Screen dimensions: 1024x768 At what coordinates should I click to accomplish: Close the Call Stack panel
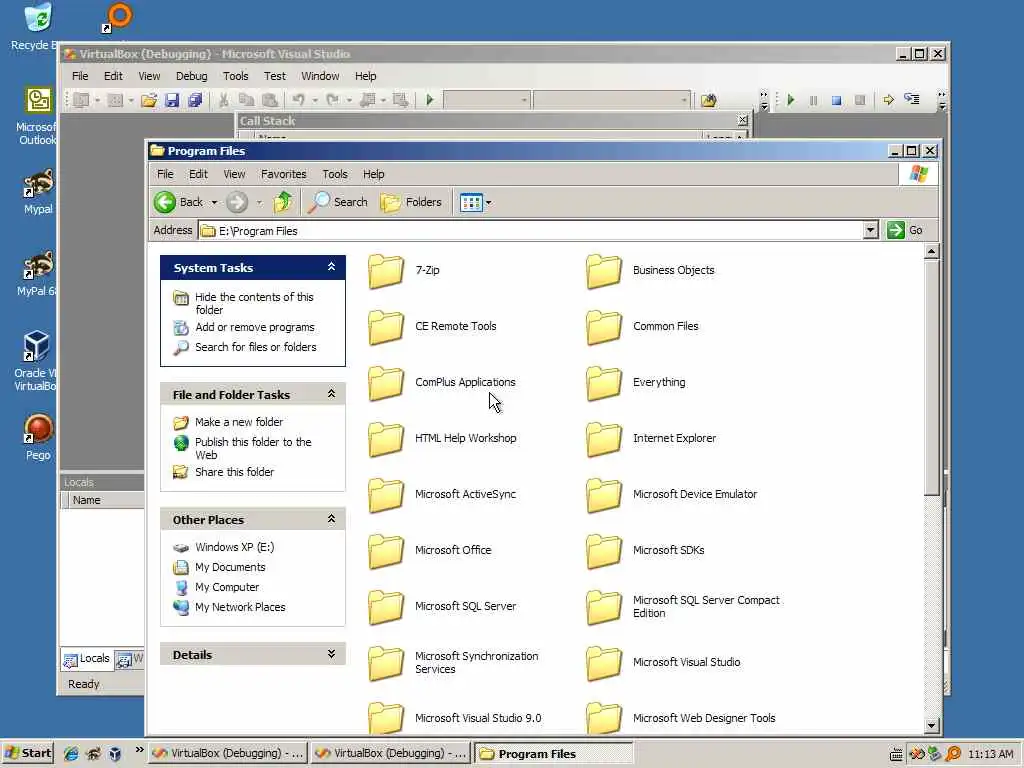[743, 120]
